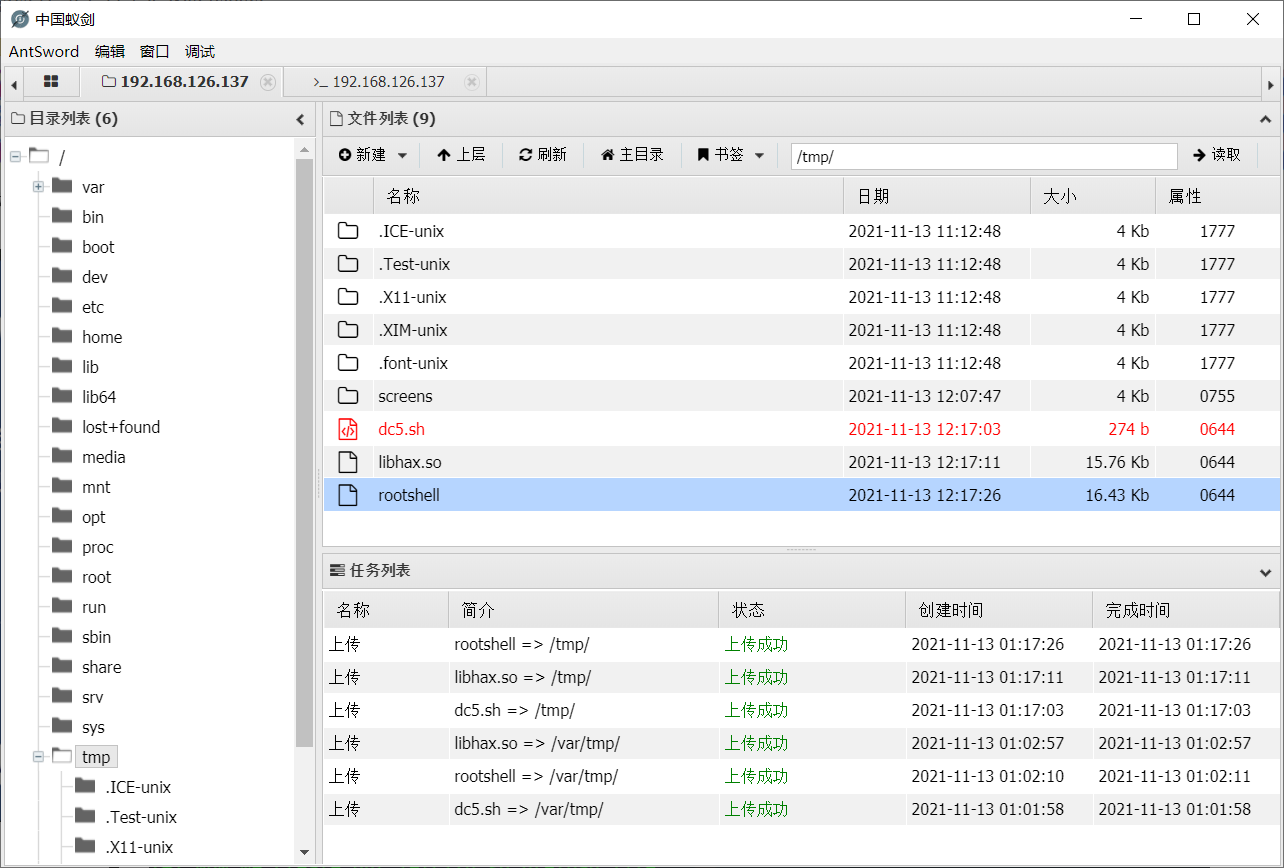This screenshot has width=1284, height=868.
Task: Click the /tmp/ path input field
Action: (984, 156)
